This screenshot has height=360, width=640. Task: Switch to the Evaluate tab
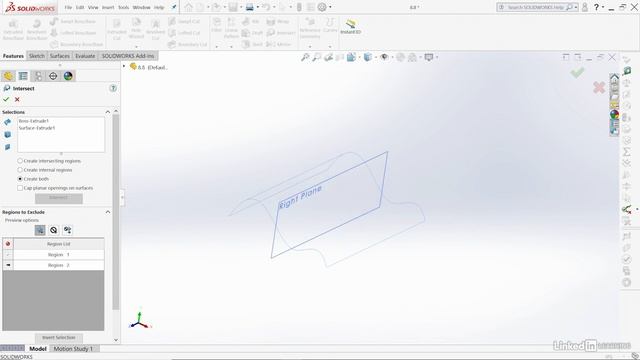85,56
